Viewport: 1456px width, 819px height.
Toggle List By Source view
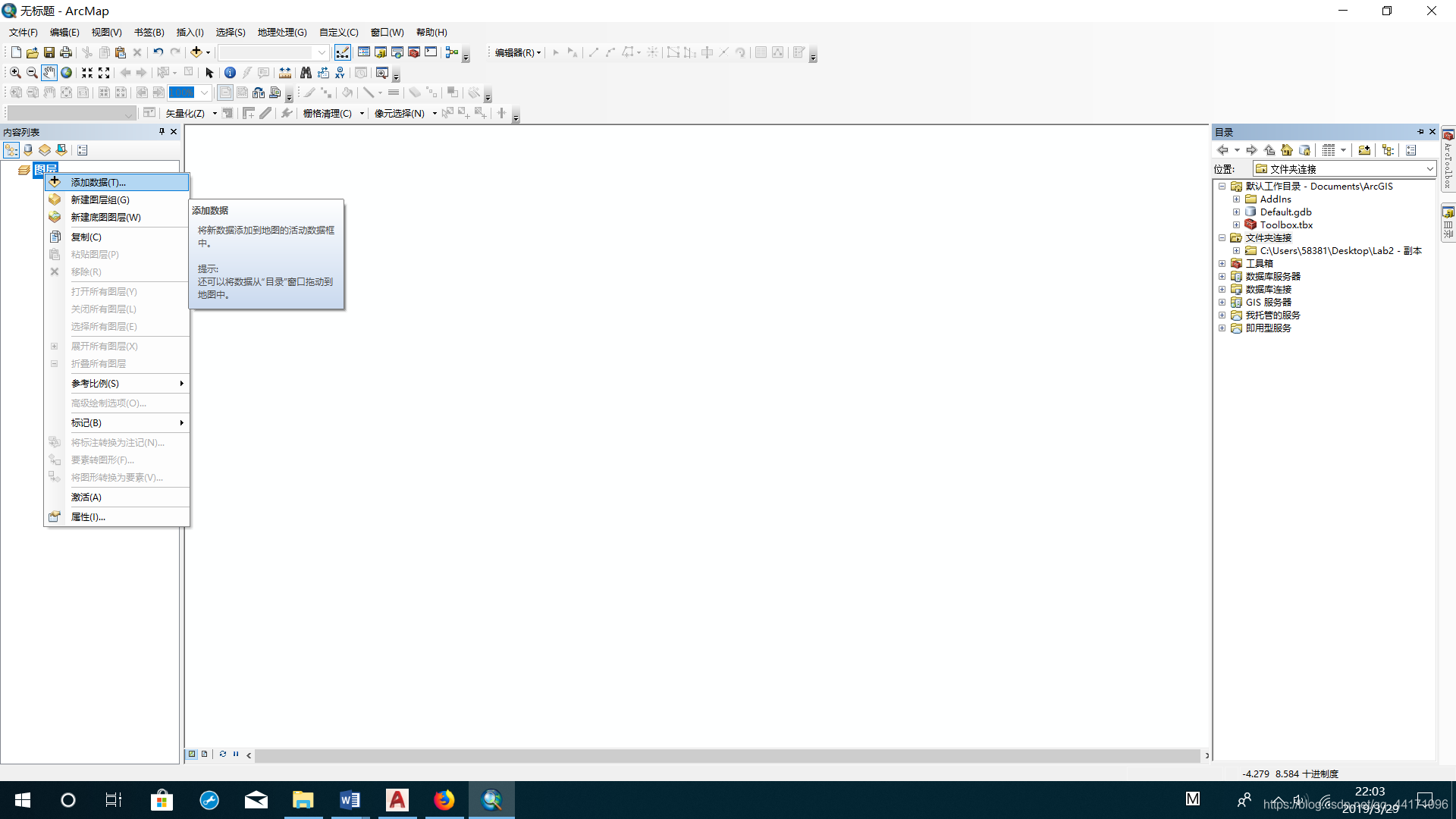tap(28, 150)
